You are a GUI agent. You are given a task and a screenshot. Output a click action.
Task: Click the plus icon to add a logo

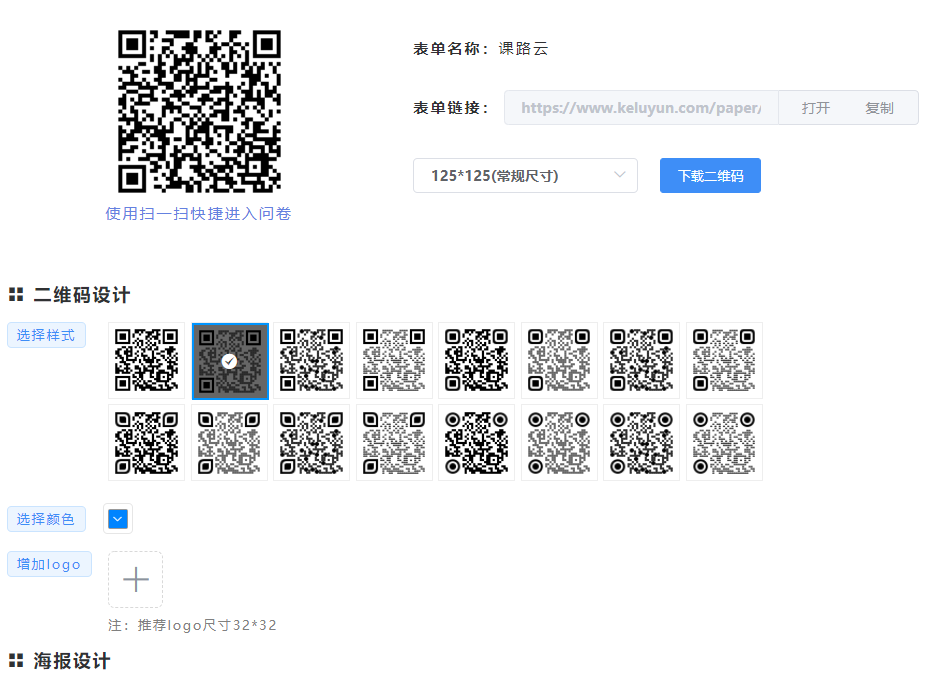click(135, 579)
